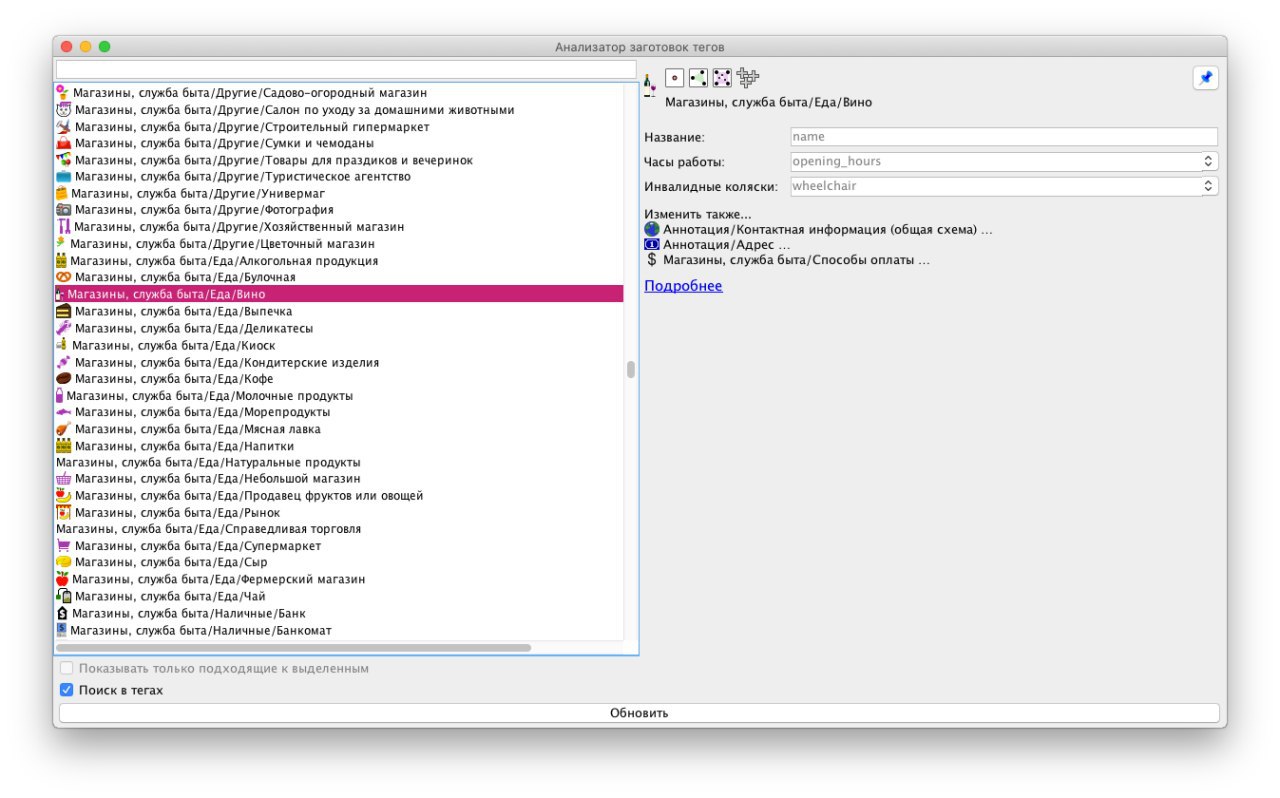Click the globe icon beside Контактная информация

652,229
